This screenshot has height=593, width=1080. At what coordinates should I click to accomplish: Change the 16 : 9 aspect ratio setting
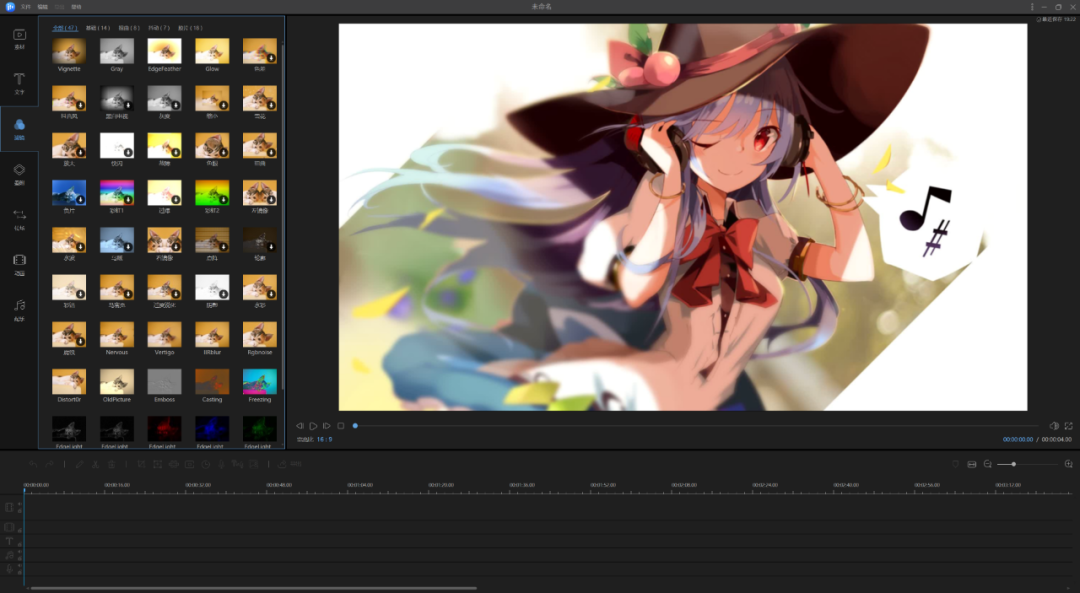coord(324,439)
